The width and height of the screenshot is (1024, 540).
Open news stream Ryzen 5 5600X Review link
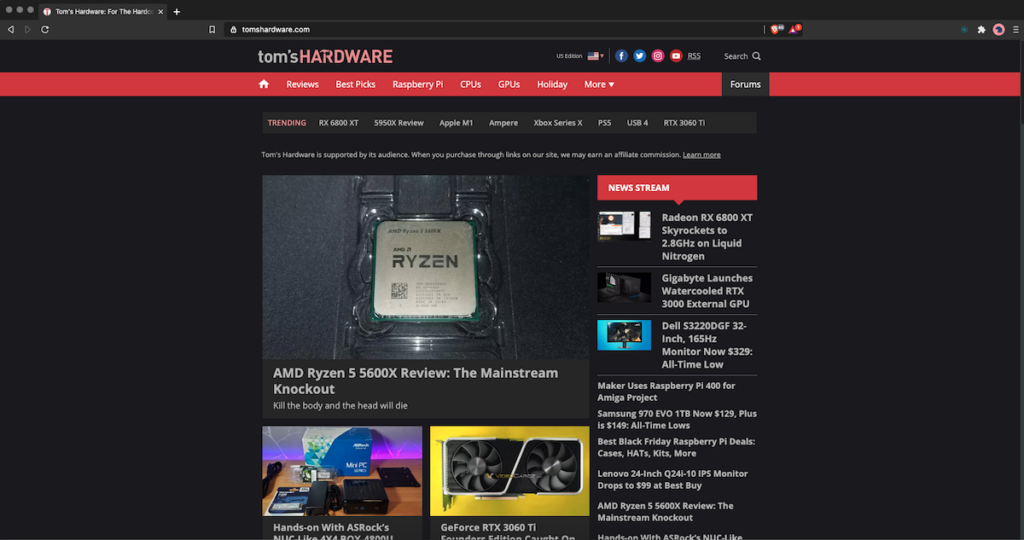coord(665,511)
